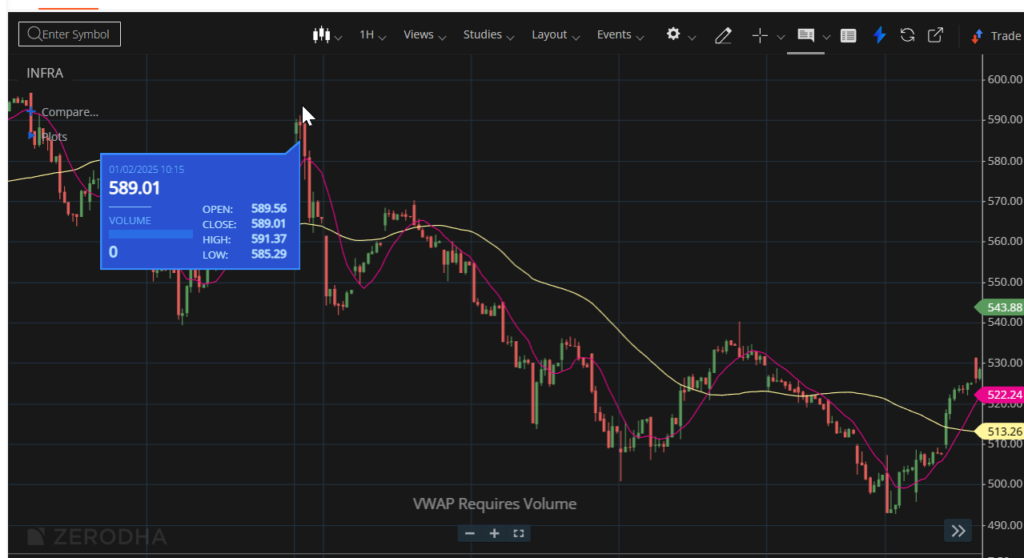This screenshot has height=558, width=1024.
Task: Open the 1H interval dropdown
Action: pyautogui.click(x=372, y=35)
